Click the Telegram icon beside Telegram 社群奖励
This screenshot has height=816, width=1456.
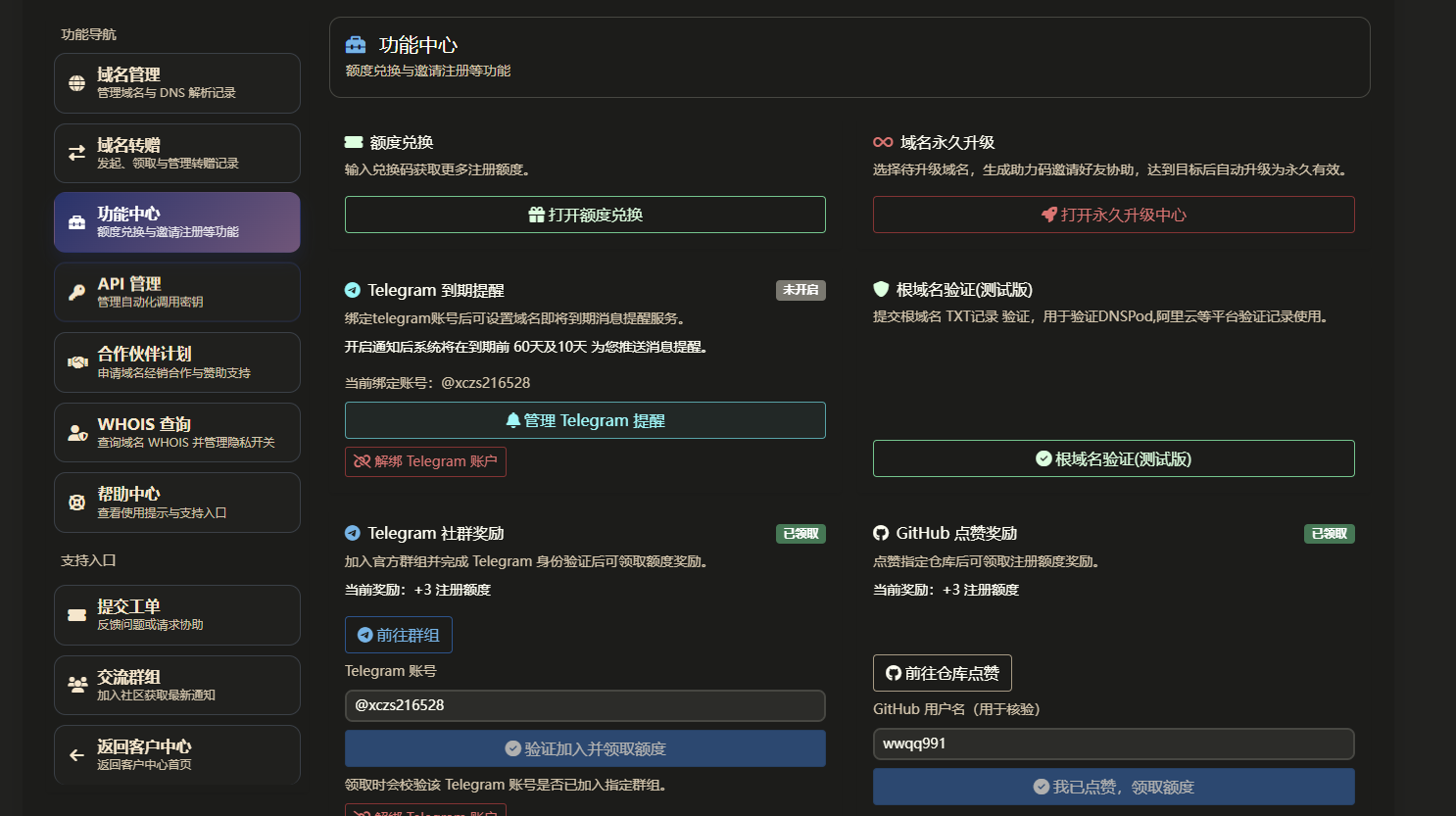tap(353, 533)
